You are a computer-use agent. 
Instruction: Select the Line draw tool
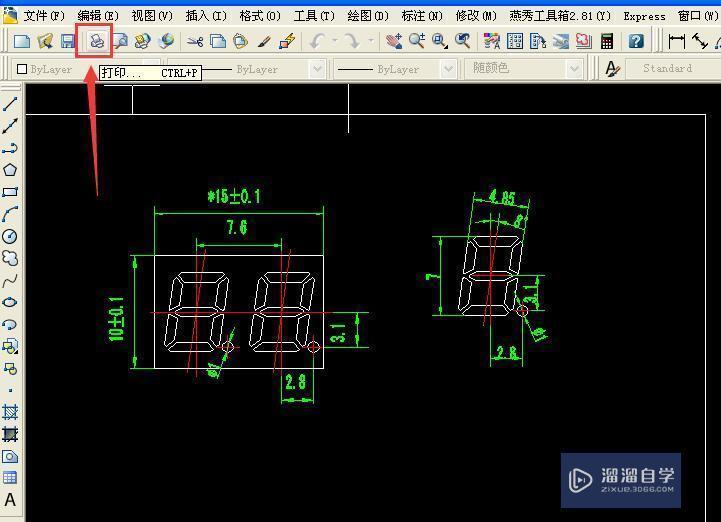pyautogui.click(x=10, y=104)
